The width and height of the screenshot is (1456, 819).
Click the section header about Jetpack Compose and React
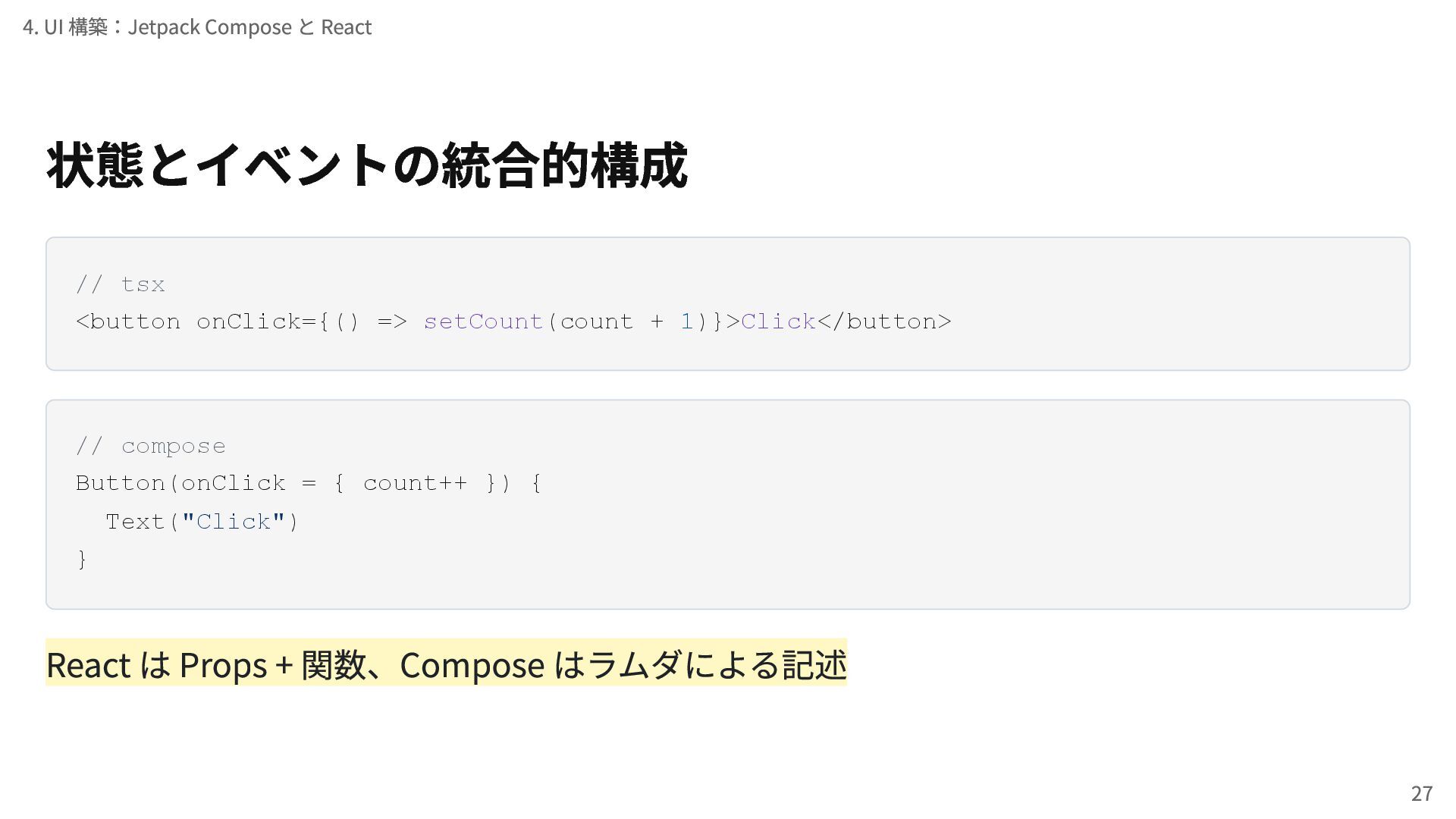click(197, 27)
